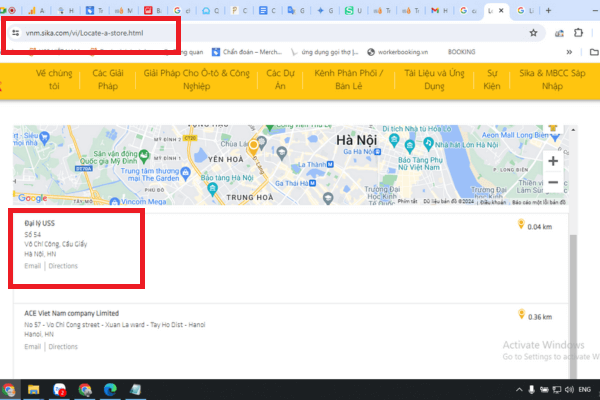The height and width of the screenshot is (400, 600).
Task: Show hidden system tray icons chevron
Action: pyautogui.click(x=519, y=390)
